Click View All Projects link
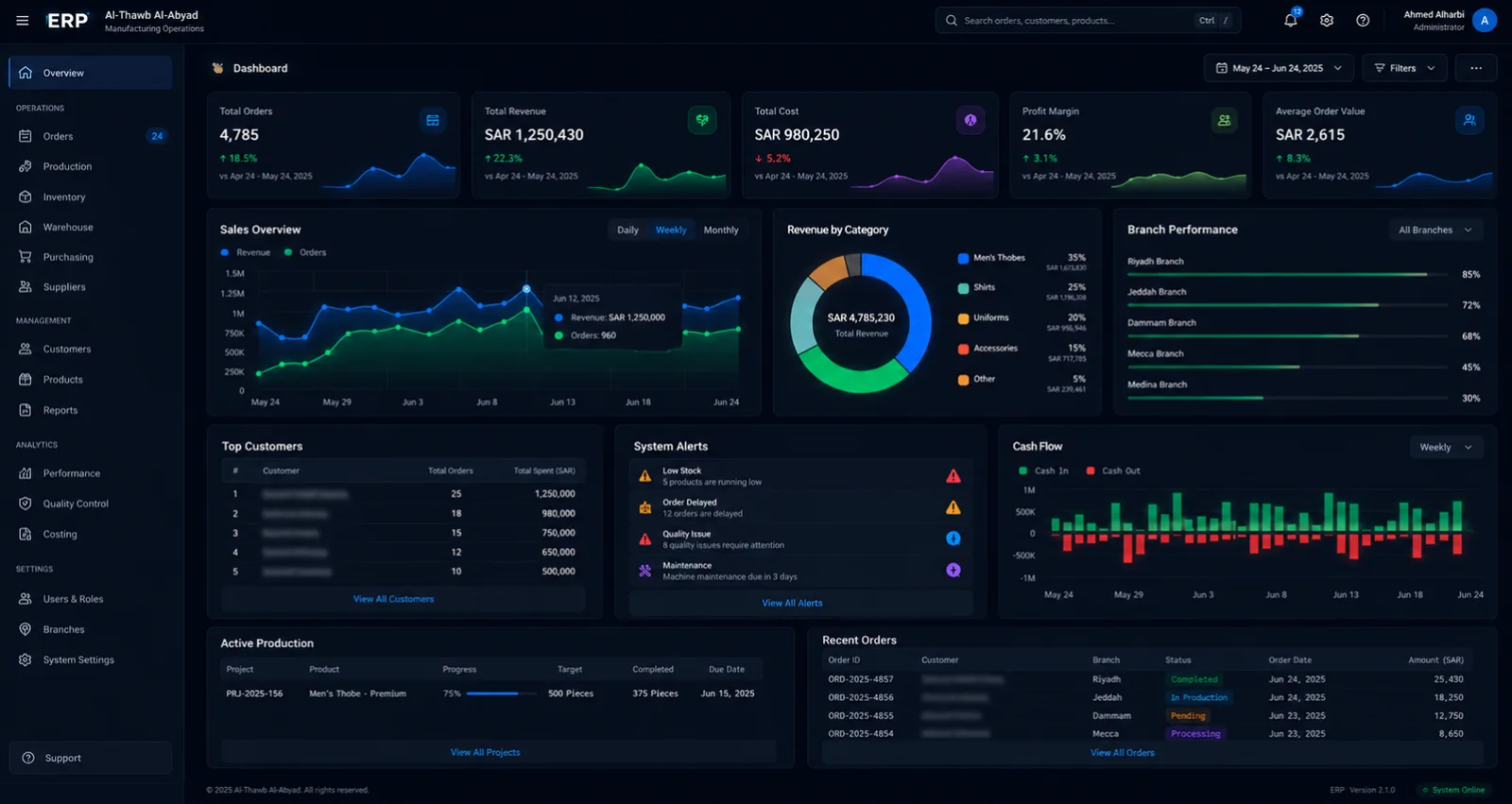The width and height of the screenshot is (1512, 804). pos(485,752)
